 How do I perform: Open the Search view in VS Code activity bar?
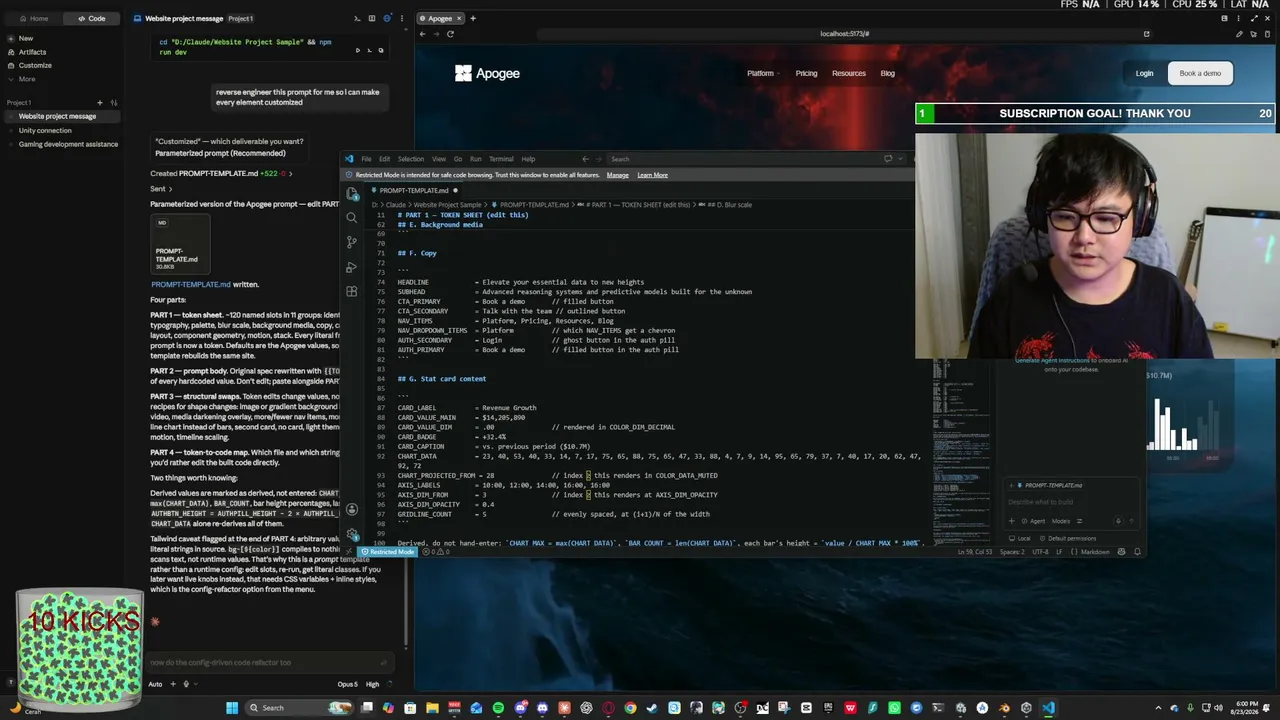click(x=352, y=217)
